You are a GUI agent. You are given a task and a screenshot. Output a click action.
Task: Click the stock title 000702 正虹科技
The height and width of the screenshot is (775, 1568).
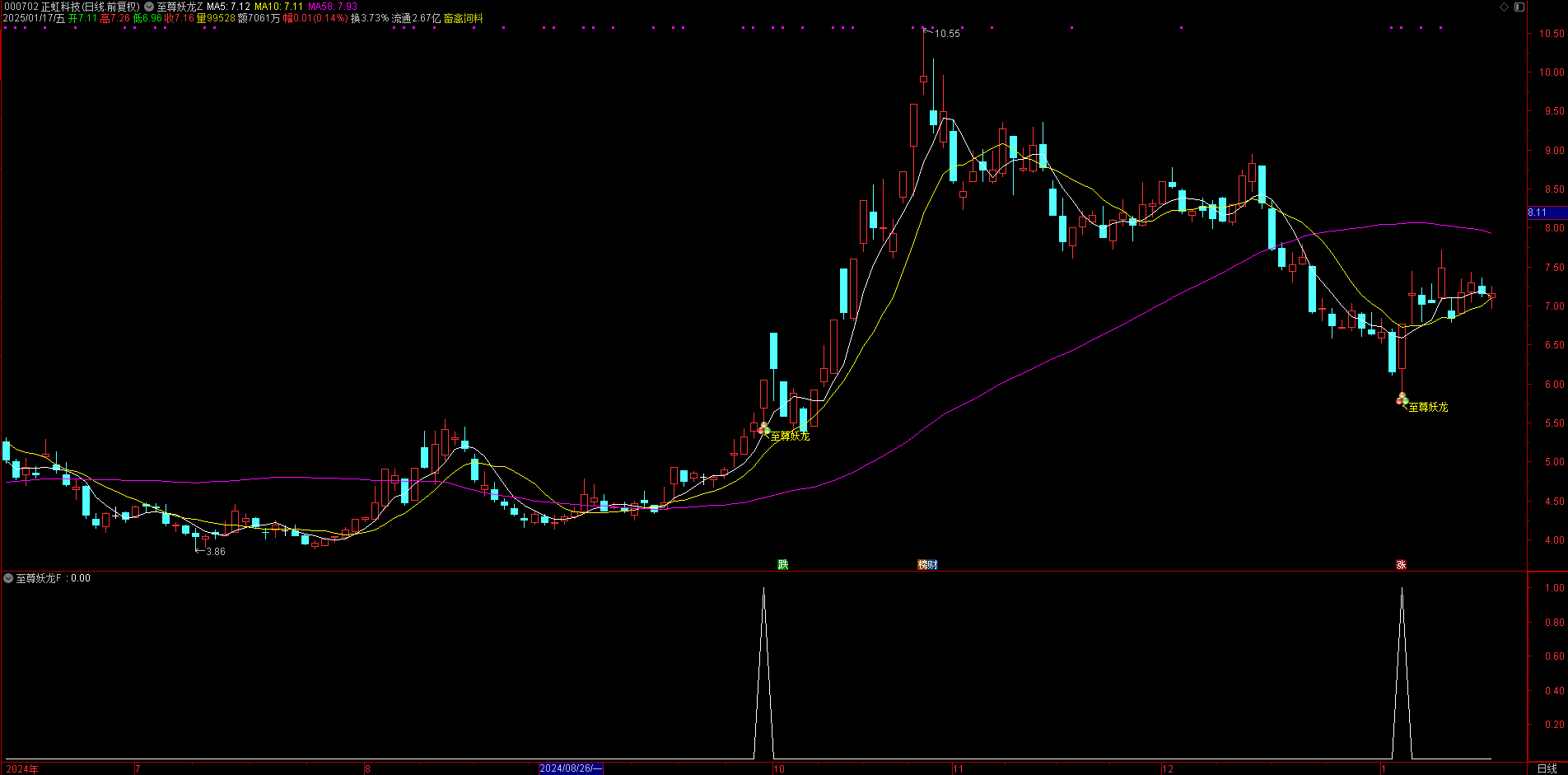tap(42, 7)
